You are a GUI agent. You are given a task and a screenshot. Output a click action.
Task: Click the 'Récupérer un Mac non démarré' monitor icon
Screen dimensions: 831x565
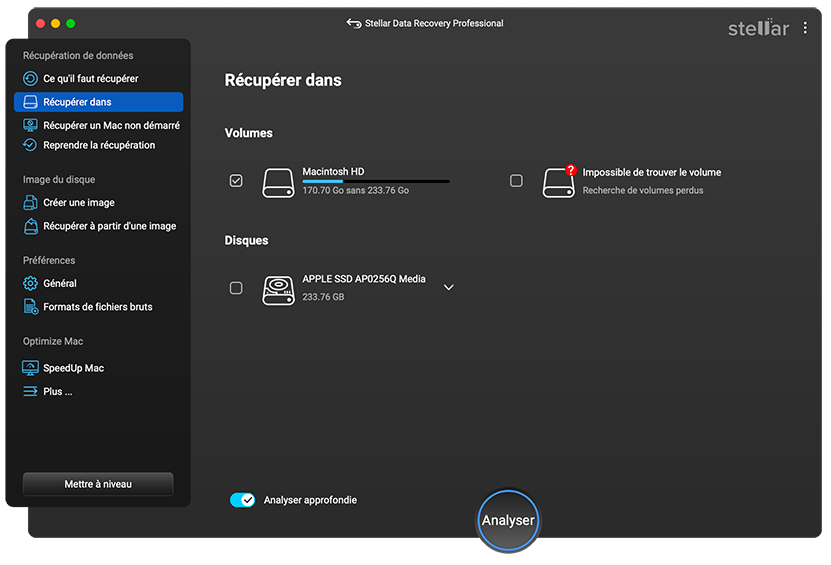(x=30, y=125)
